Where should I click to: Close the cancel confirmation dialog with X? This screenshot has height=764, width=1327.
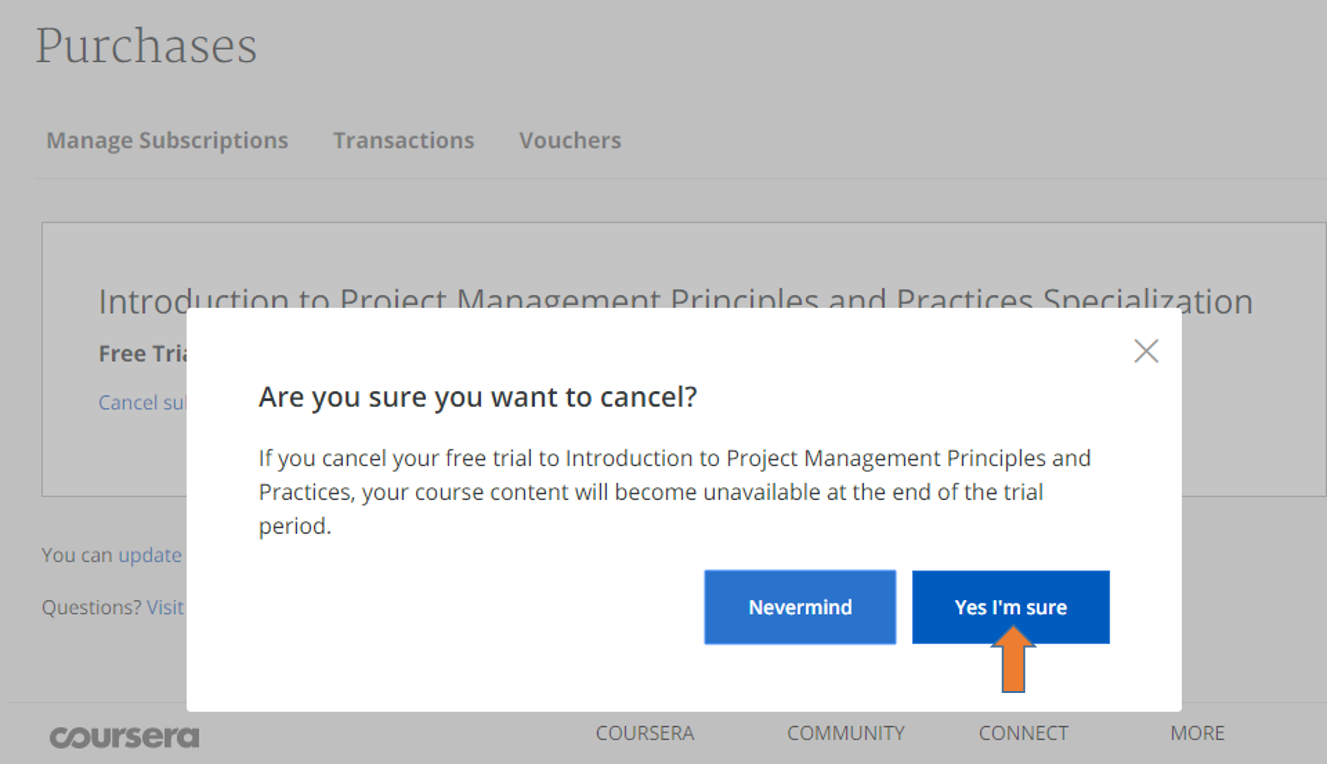pos(1146,351)
